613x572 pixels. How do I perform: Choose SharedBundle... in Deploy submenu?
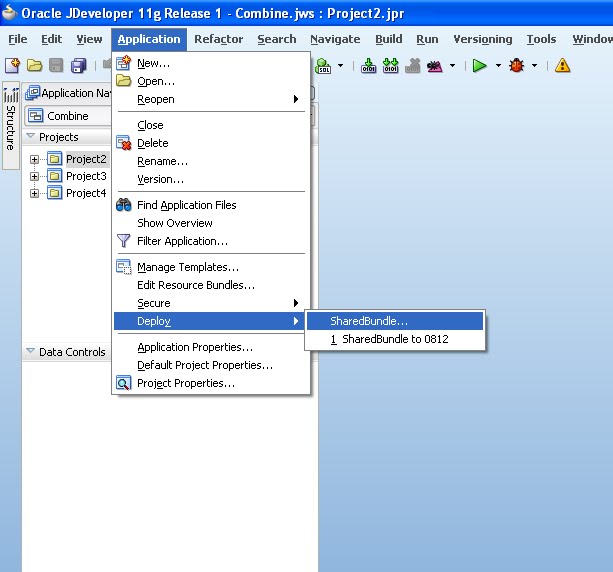coord(395,321)
